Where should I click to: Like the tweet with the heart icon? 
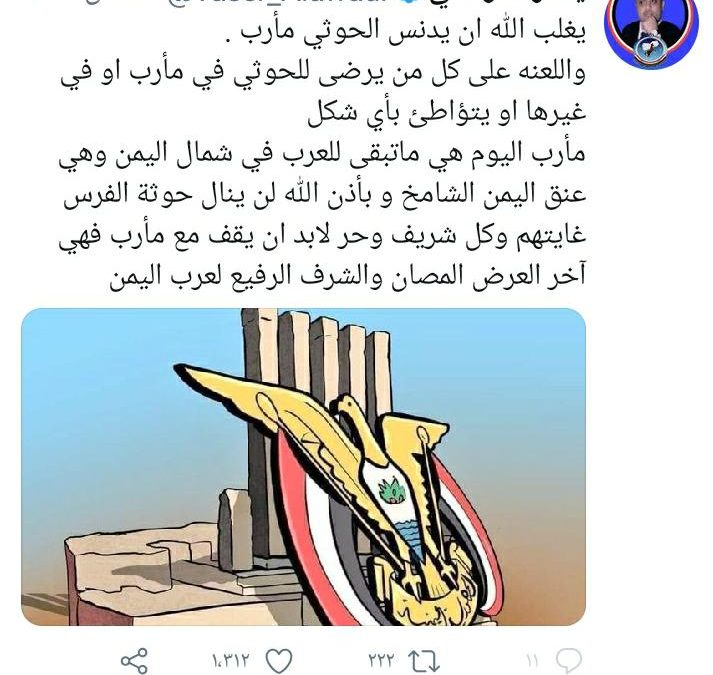click(279, 661)
